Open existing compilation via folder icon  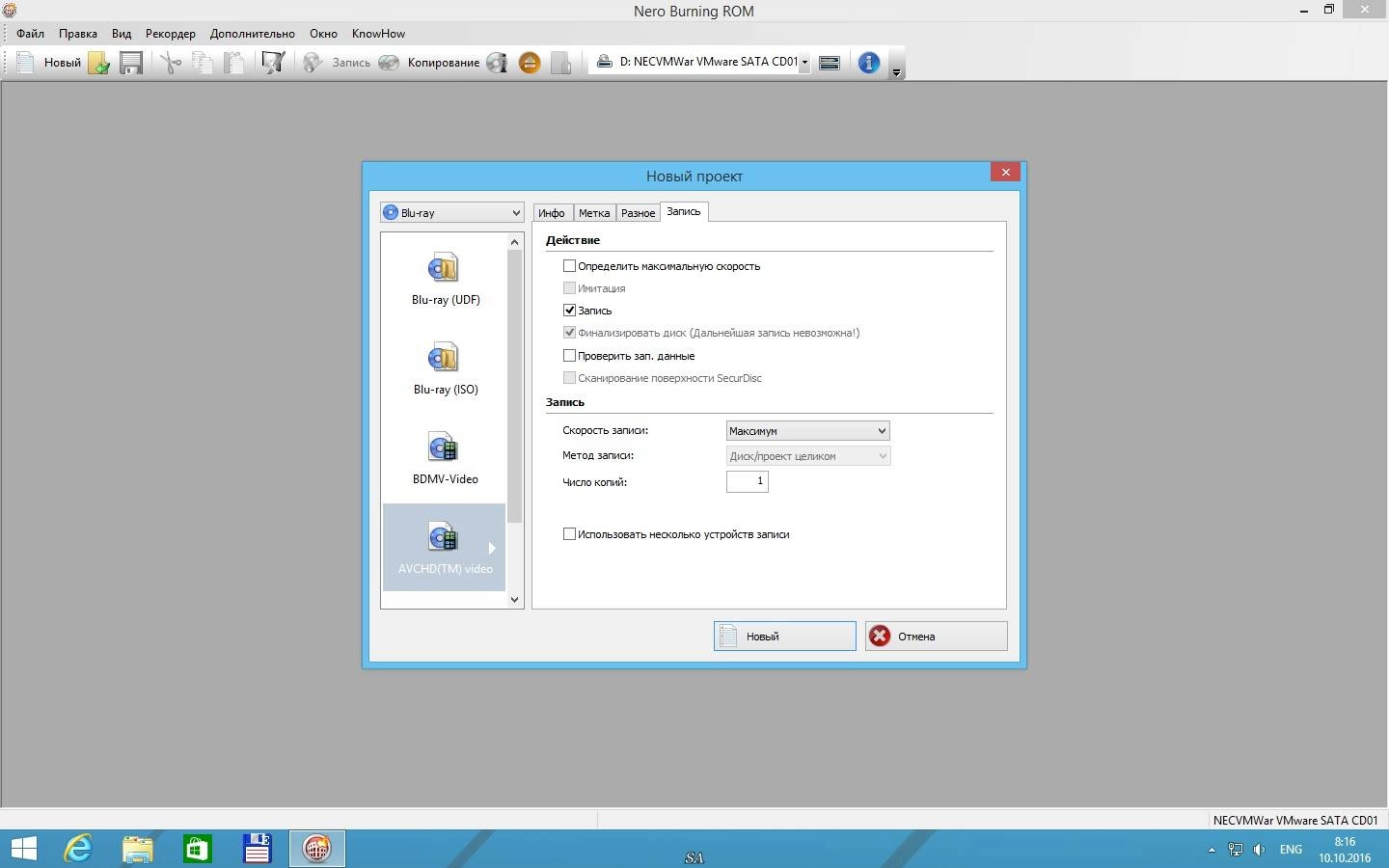[98, 63]
